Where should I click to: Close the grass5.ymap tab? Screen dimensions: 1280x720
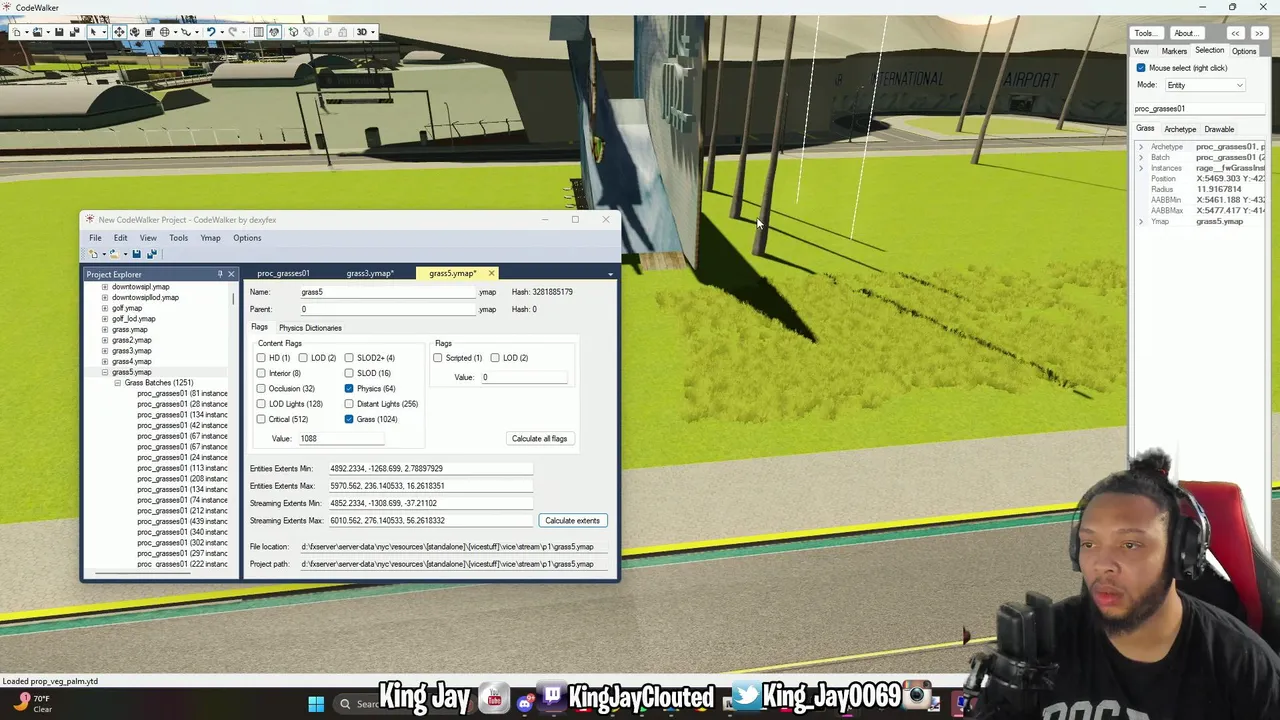491,273
